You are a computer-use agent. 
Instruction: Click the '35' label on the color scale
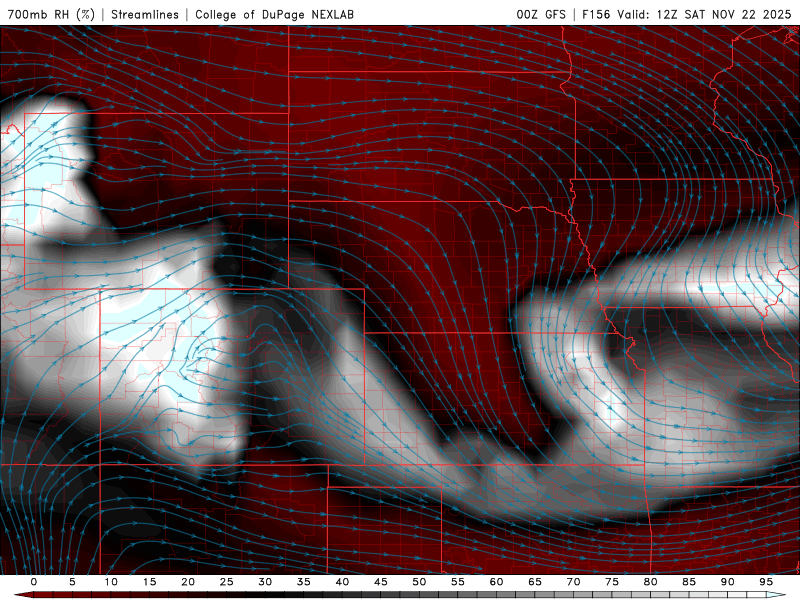(304, 582)
